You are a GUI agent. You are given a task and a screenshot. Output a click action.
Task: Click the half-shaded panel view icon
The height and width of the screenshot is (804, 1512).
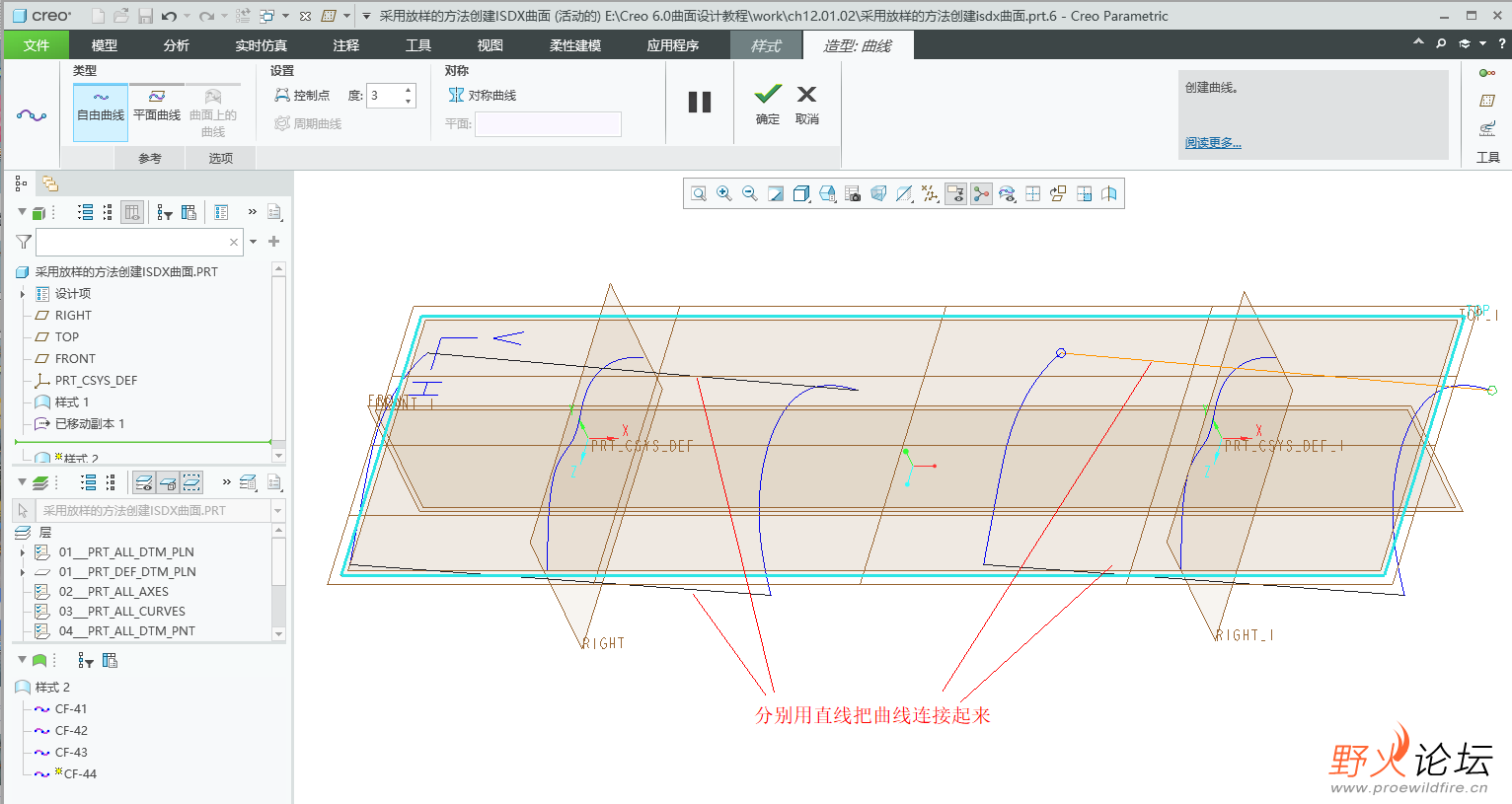point(1109,194)
